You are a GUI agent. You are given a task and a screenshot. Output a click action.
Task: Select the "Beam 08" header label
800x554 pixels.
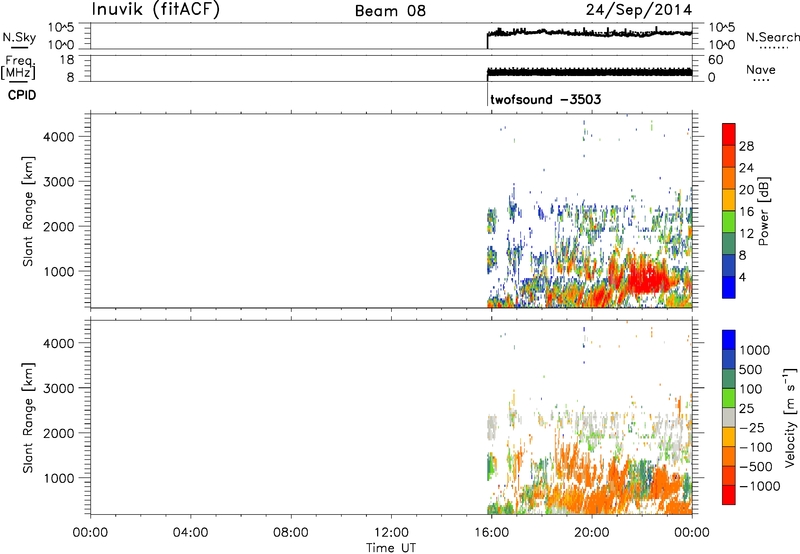tap(390, 11)
